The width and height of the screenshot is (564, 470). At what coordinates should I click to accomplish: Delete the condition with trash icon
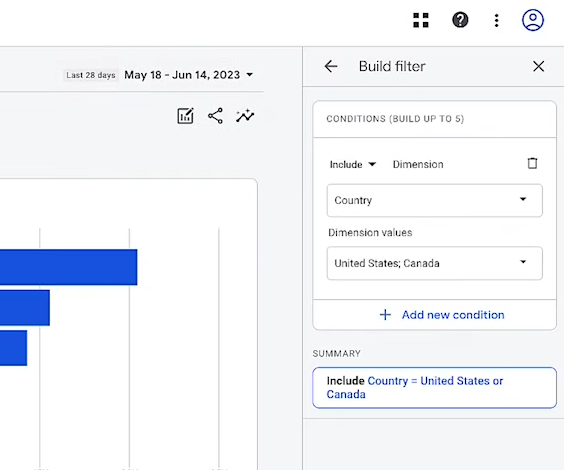tap(532, 163)
